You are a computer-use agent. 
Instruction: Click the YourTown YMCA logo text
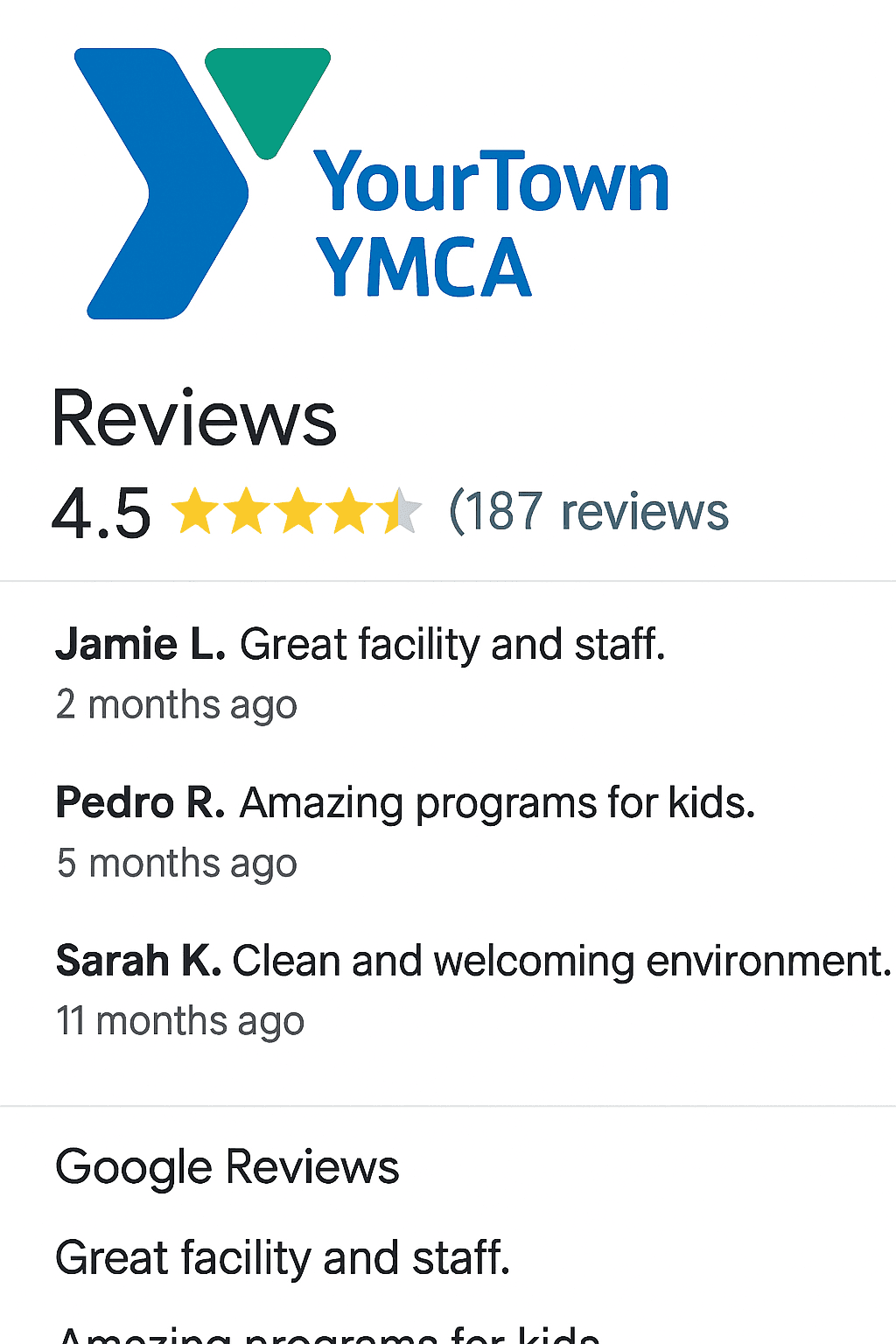490,223
